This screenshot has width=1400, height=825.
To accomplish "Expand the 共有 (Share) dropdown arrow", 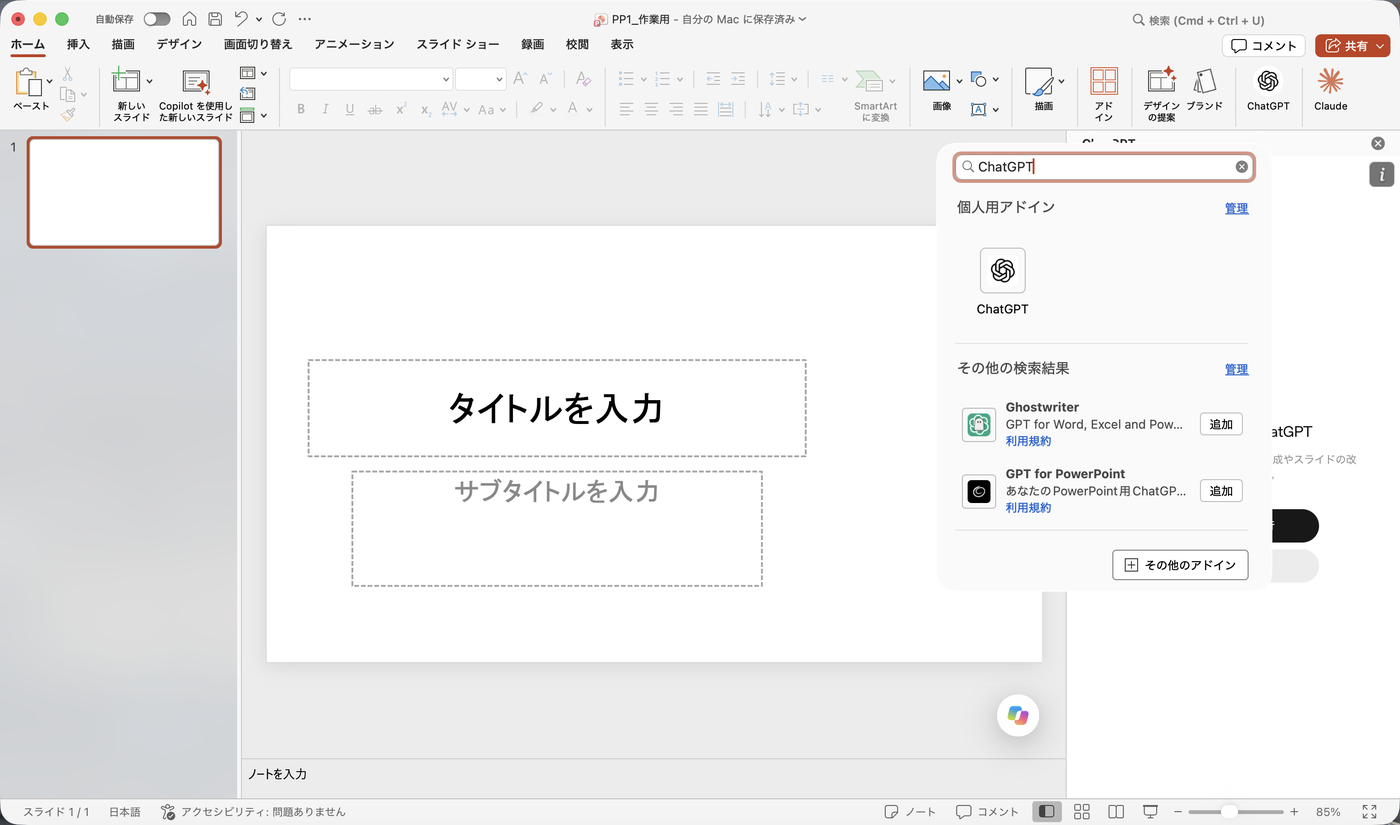I will pos(1381,46).
